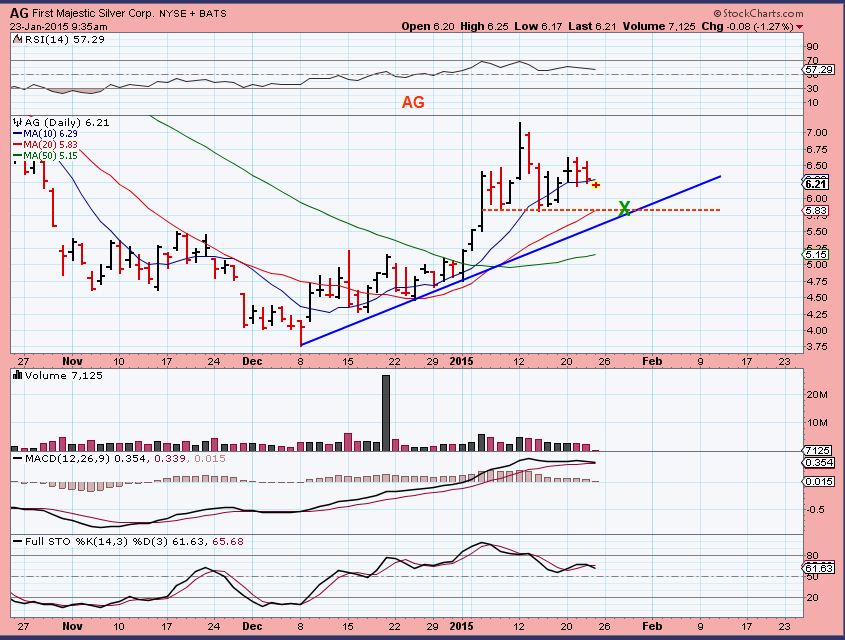Click the histogram icon beside Volume 7,125 label
This screenshot has width=845, height=640.
tap(17, 375)
